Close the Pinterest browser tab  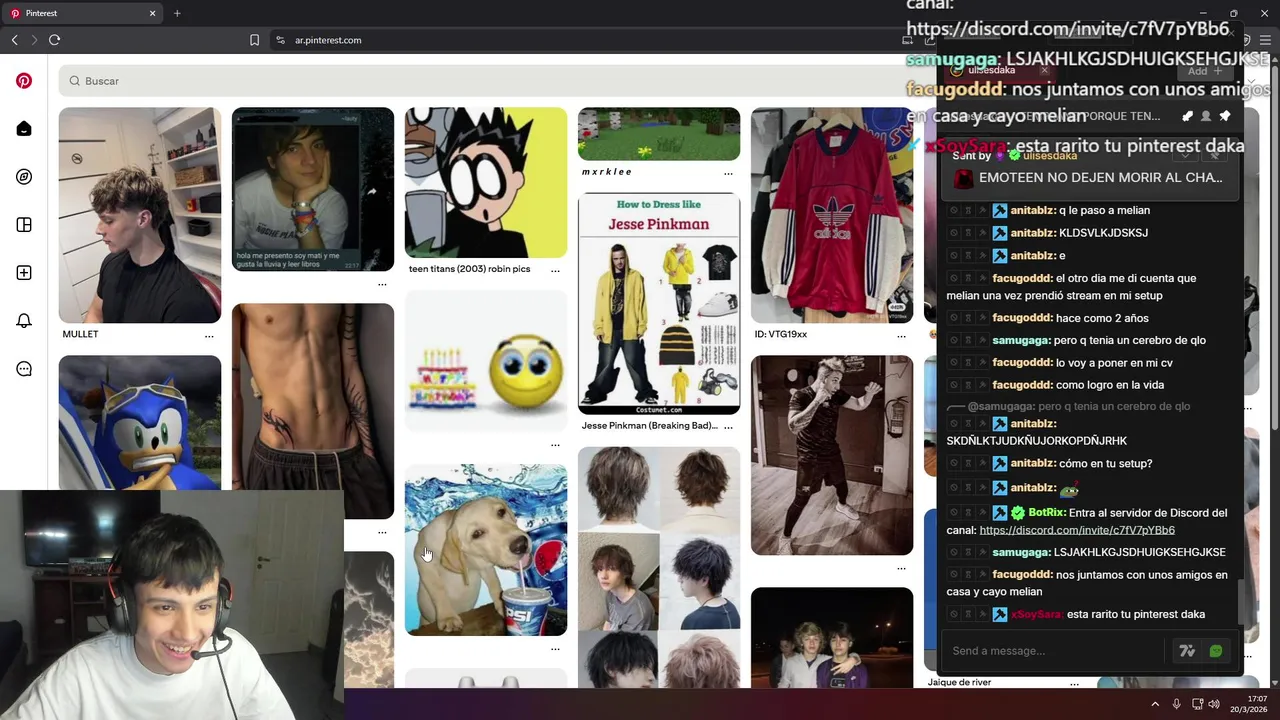click(153, 13)
